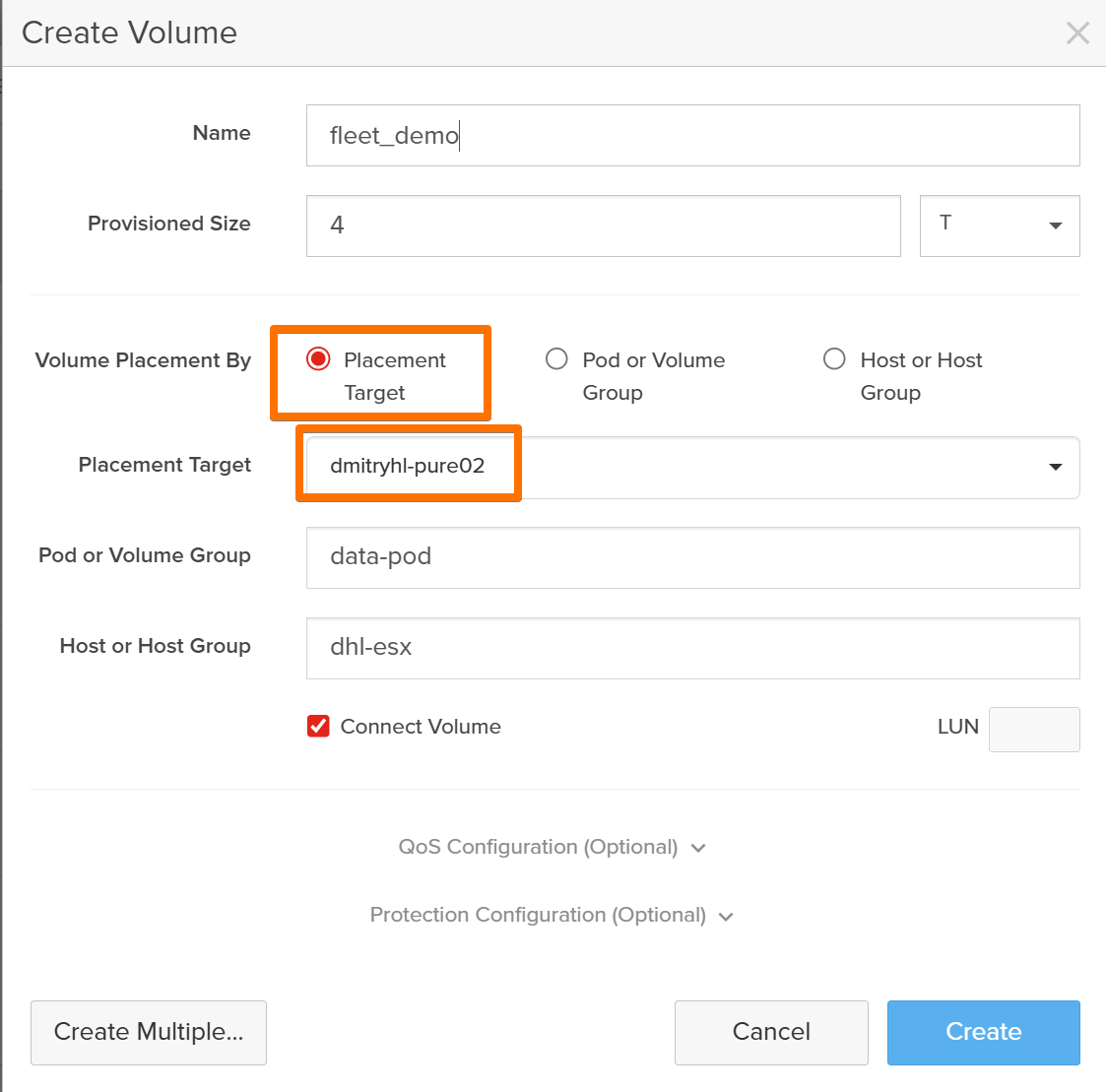Expand Protection Configuration section

pyautogui.click(x=538, y=915)
